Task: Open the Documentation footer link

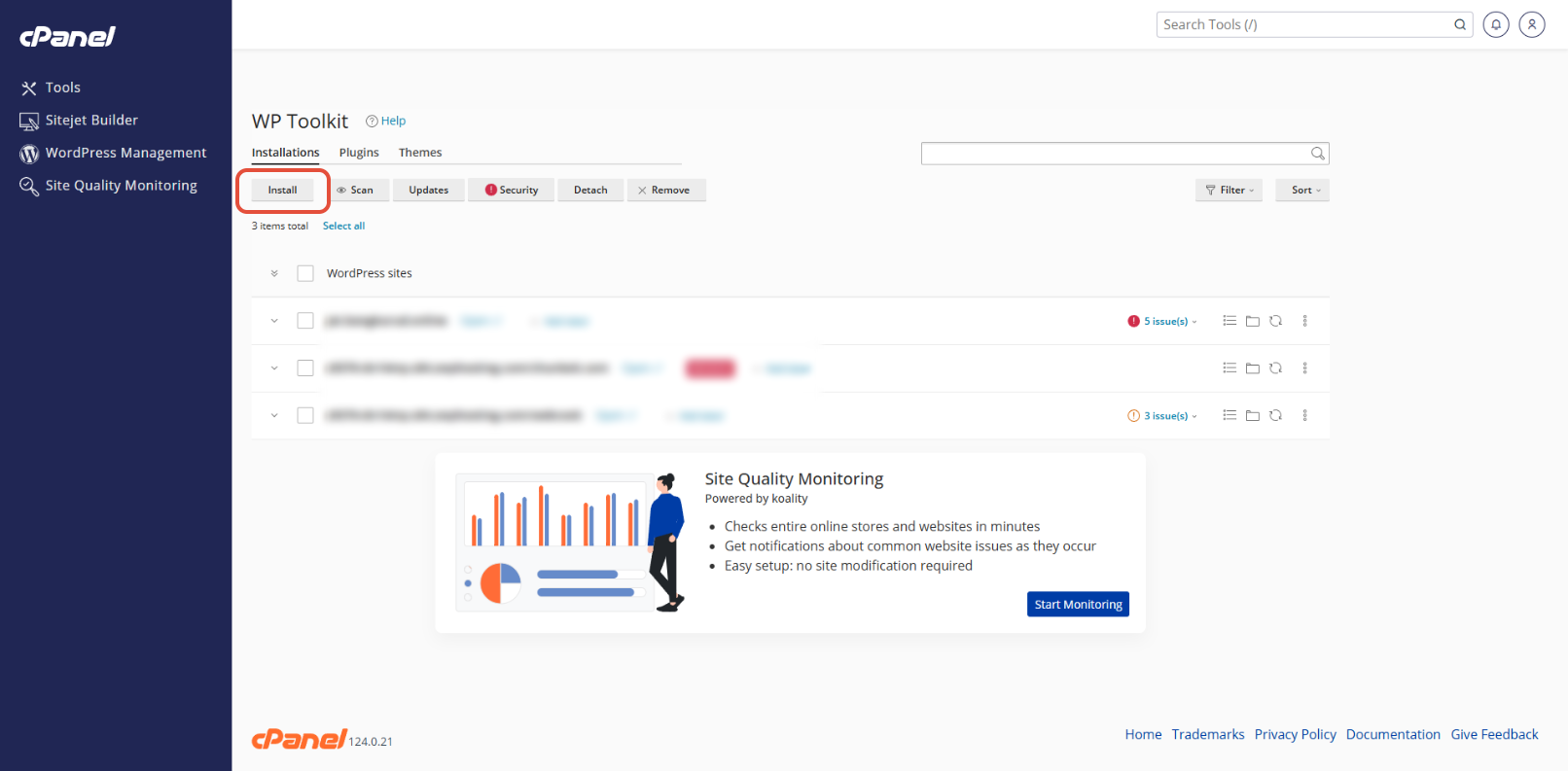Action: (x=1393, y=735)
